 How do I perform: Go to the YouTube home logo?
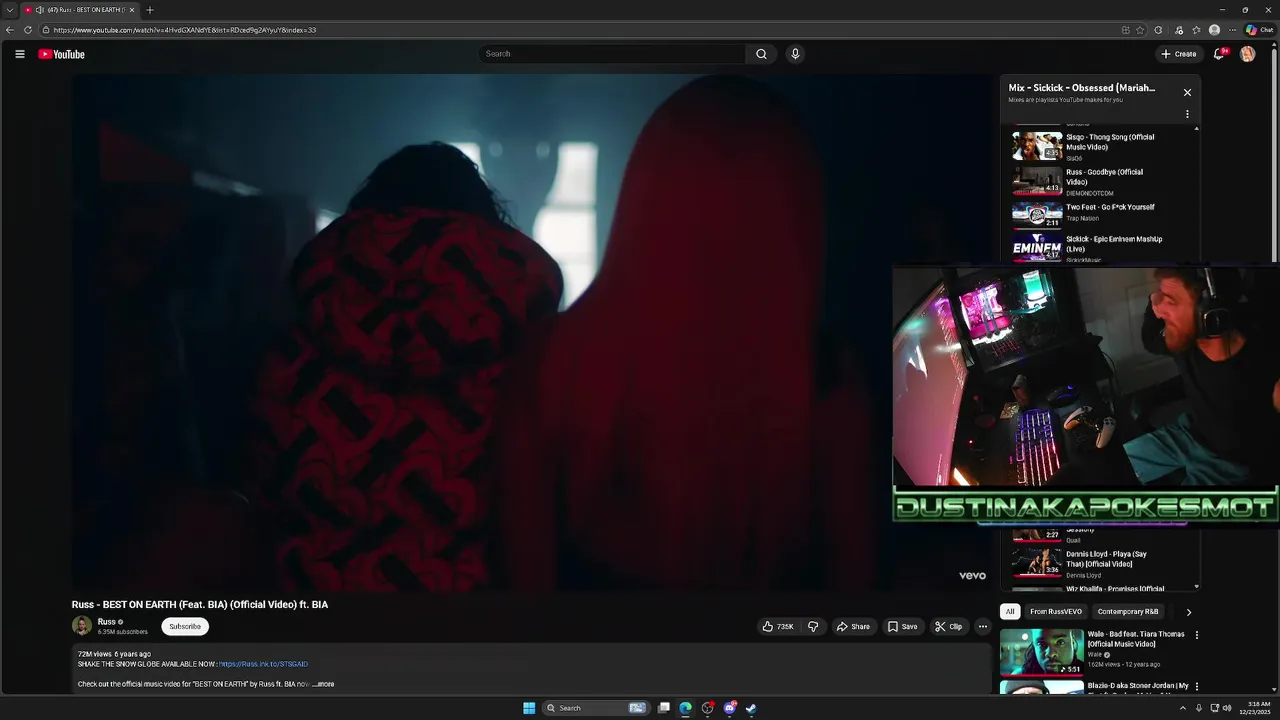tap(61, 54)
